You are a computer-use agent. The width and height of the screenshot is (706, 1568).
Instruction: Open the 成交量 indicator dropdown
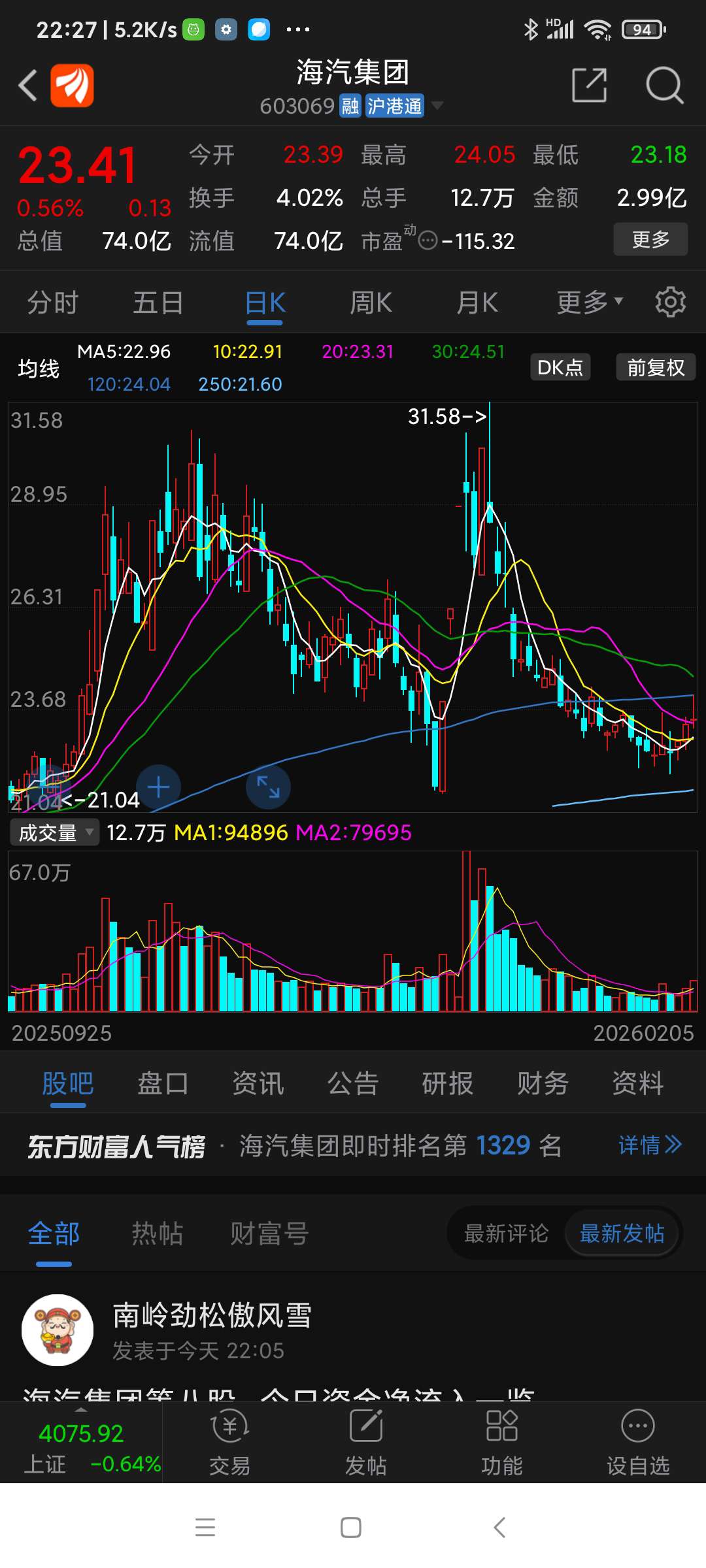(x=54, y=832)
